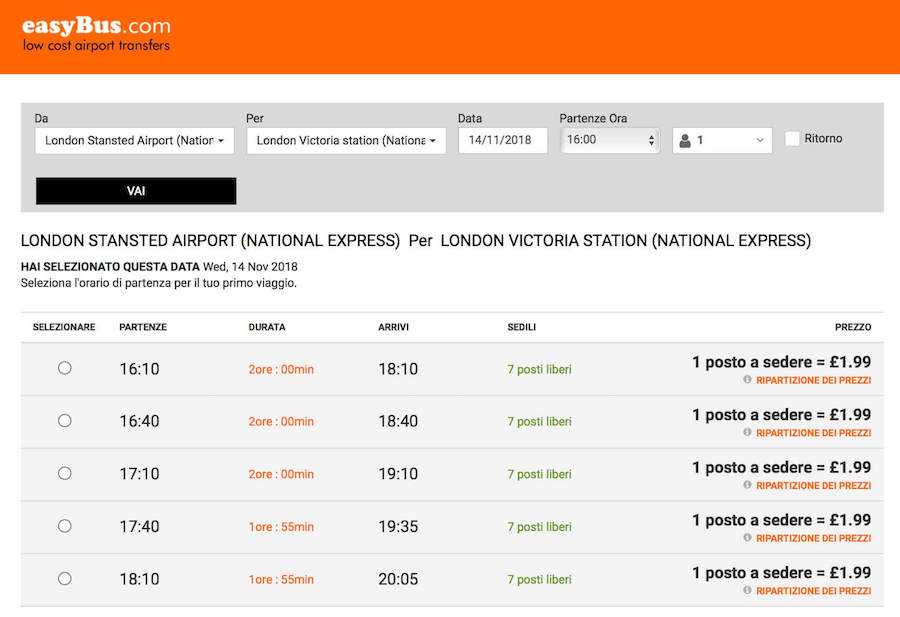Click 7 posti liberi in 17:10 row
The height and width of the screenshot is (617, 900).
point(540,475)
